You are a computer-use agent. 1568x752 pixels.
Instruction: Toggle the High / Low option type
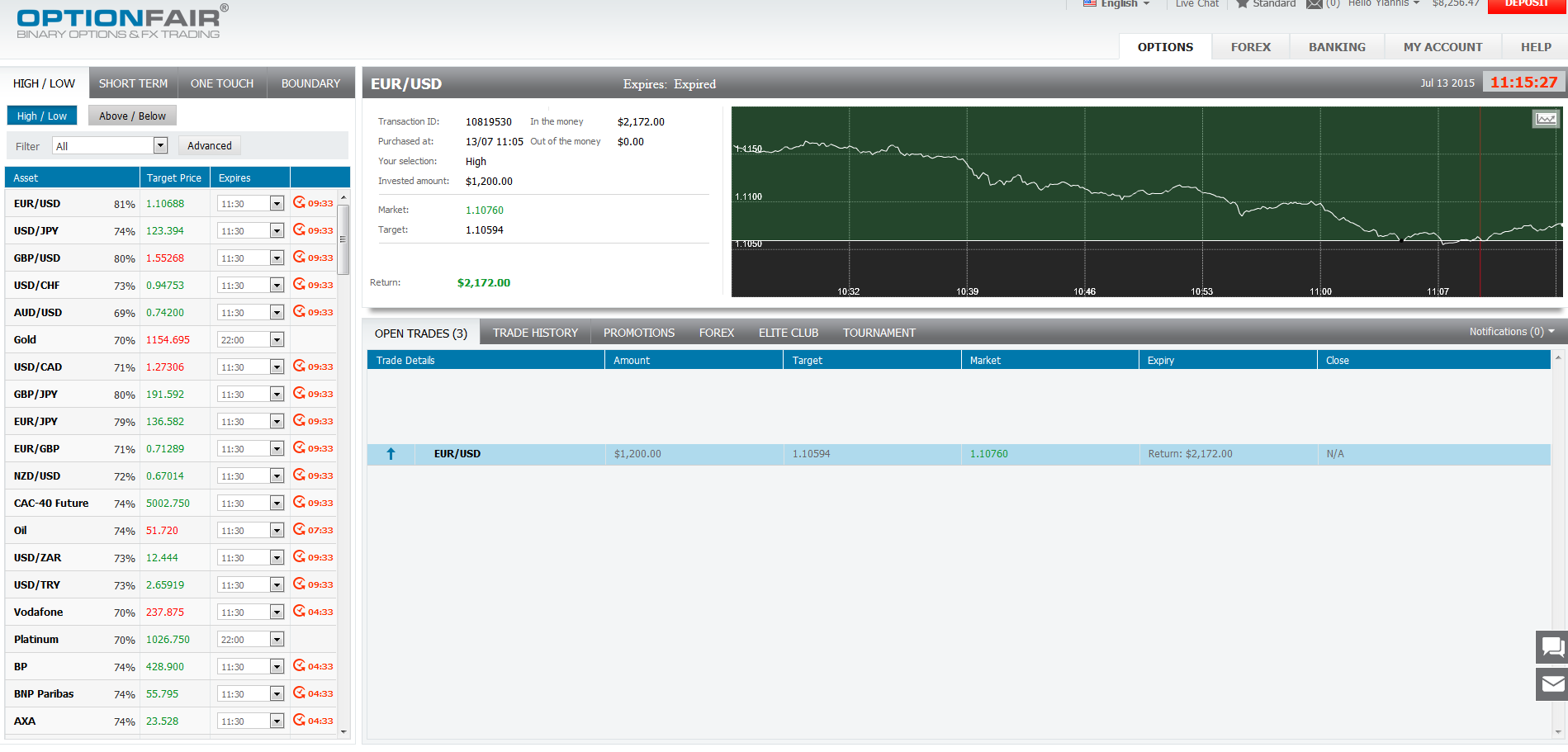[42, 116]
